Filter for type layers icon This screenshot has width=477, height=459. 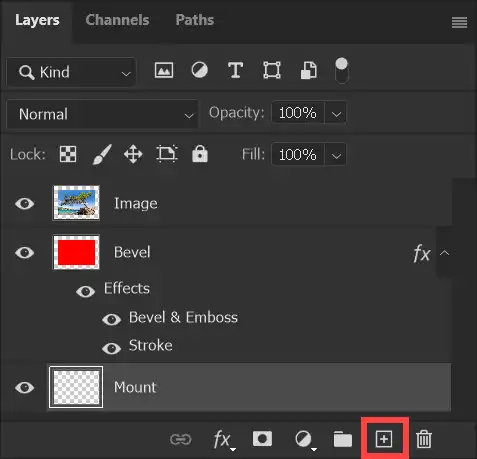pyautogui.click(x=235, y=70)
